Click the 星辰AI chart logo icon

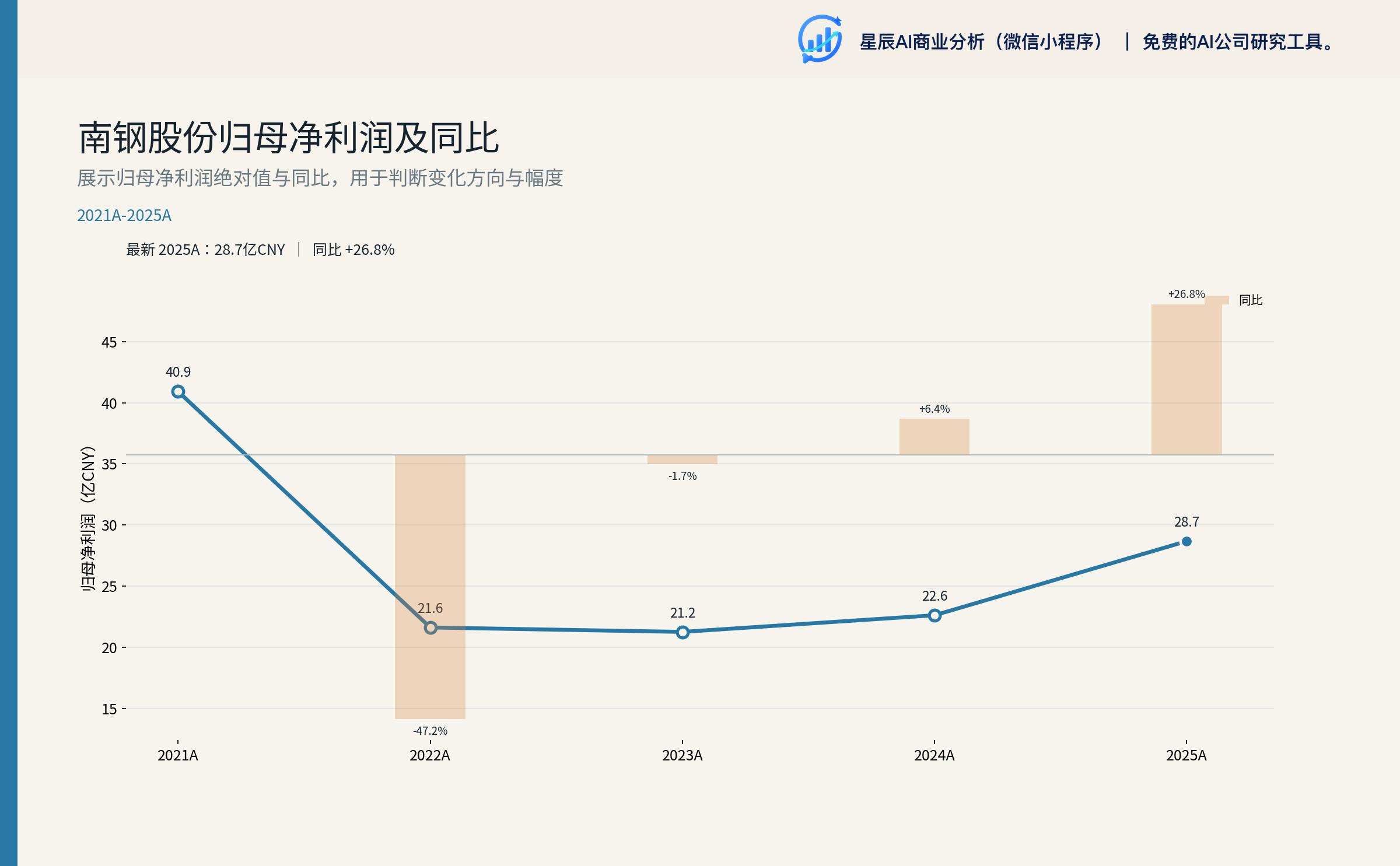(x=820, y=39)
